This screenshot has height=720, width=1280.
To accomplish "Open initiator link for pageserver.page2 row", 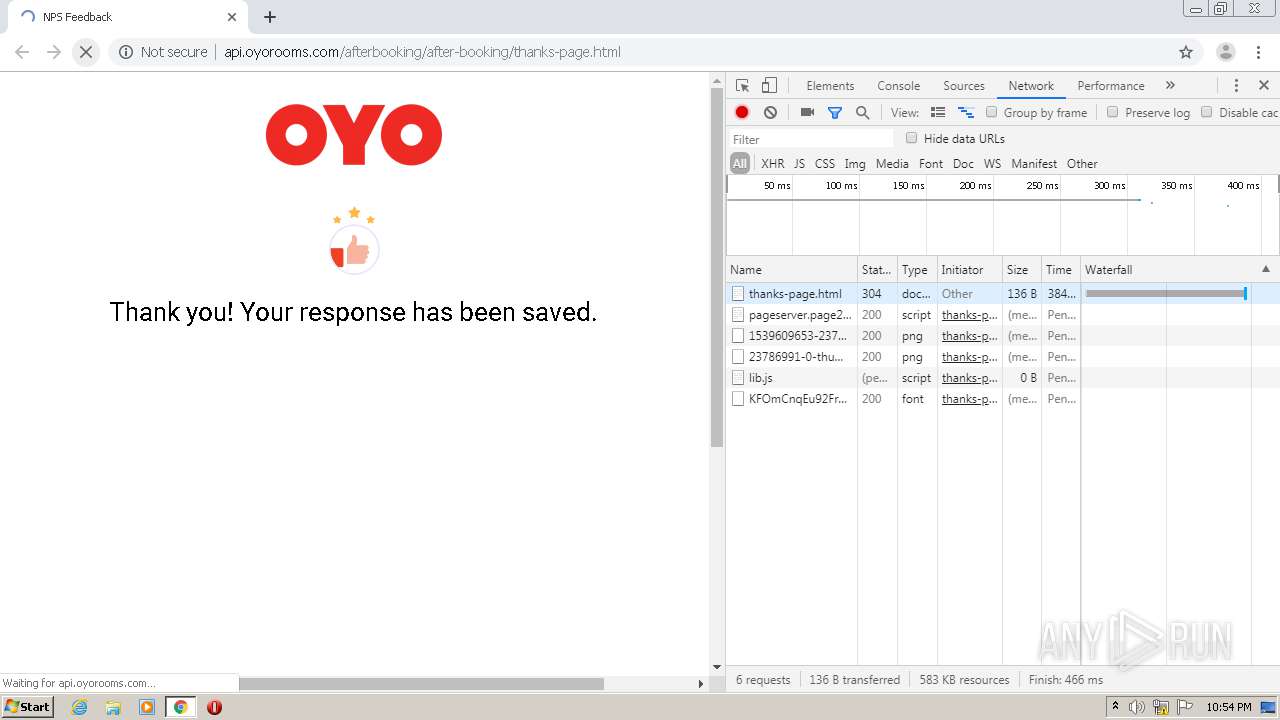I will pos(969,315).
